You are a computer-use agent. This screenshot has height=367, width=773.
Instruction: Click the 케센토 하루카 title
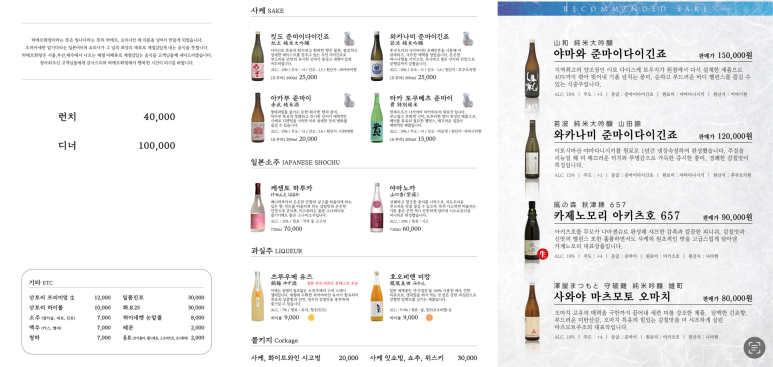(291, 188)
